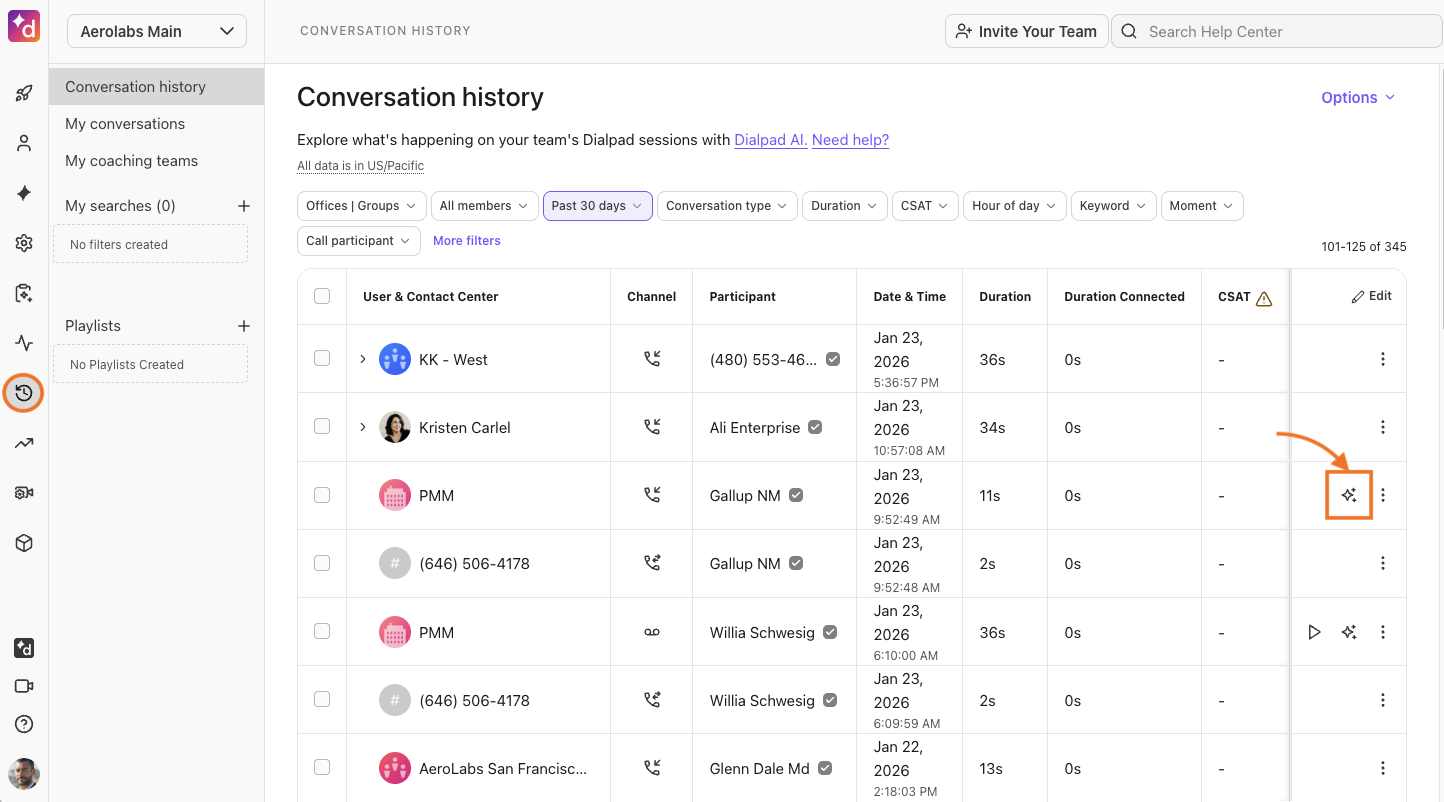Check the PMM Willia Schwesig row checkbox
This screenshot has width=1444, height=802.
tap(322, 631)
